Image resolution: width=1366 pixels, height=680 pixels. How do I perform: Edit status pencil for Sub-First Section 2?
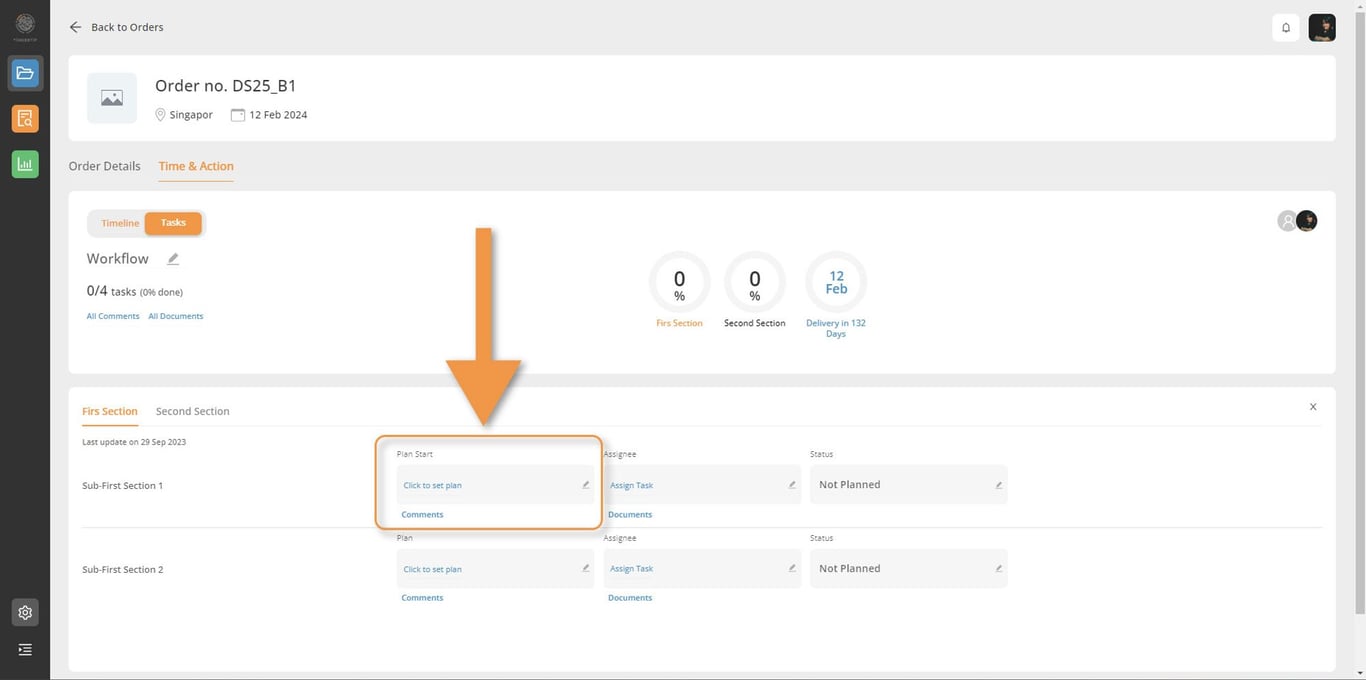click(x=998, y=568)
